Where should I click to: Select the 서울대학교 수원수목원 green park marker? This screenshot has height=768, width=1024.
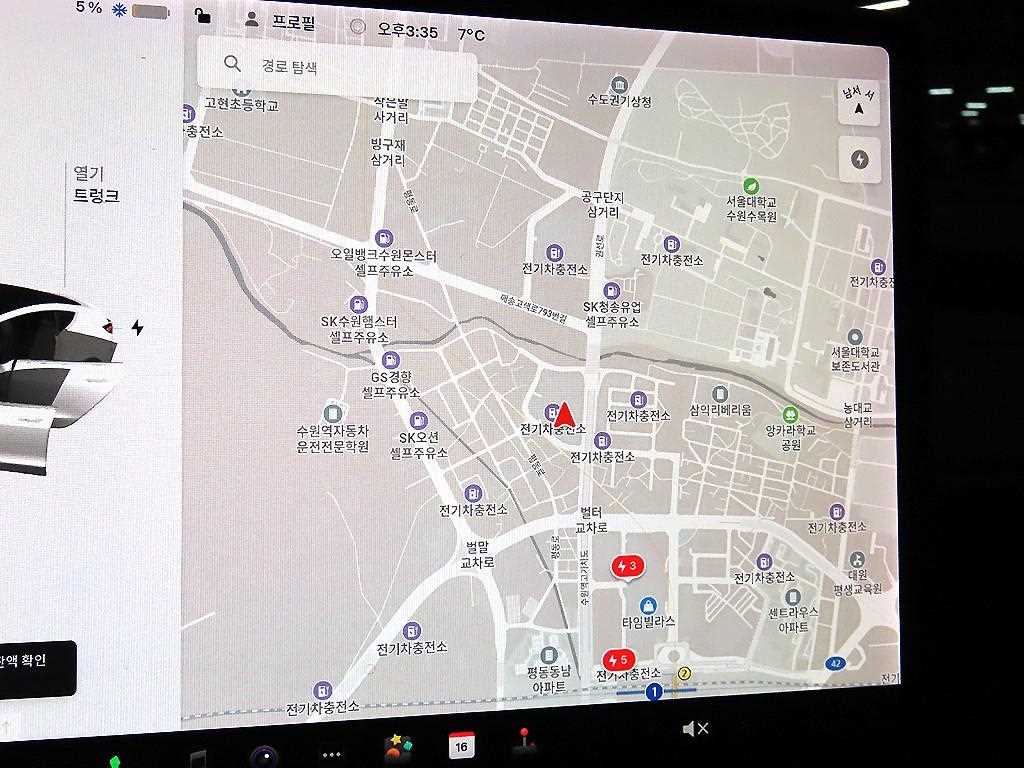click(750, 186)
